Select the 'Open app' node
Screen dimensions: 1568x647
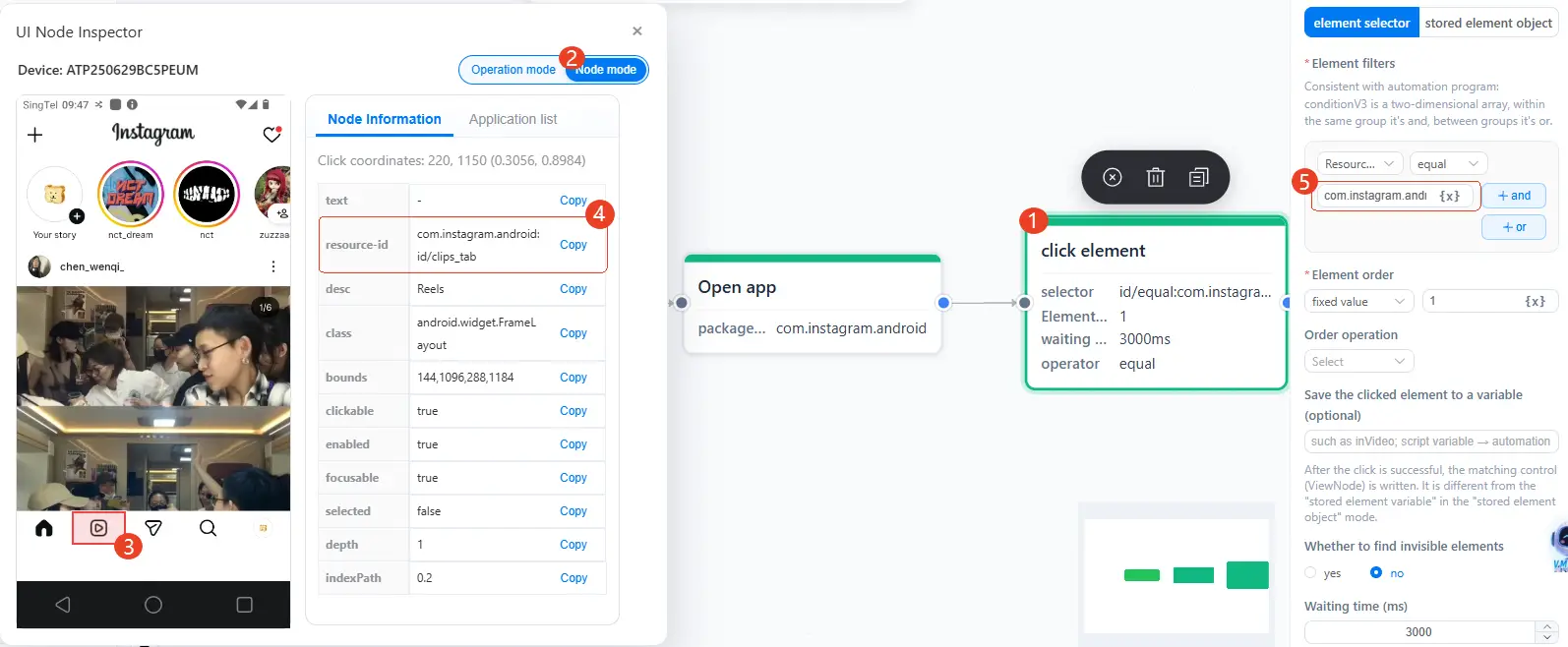[x=813, y=305]
